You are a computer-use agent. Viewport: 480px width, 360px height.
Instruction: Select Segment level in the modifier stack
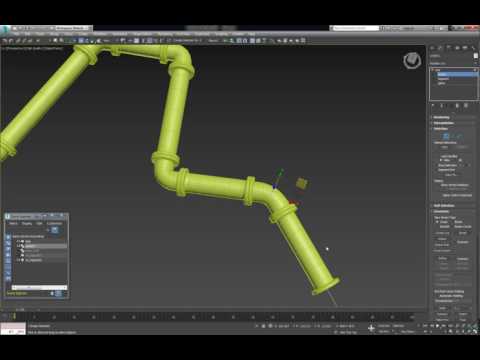point(443,79)
